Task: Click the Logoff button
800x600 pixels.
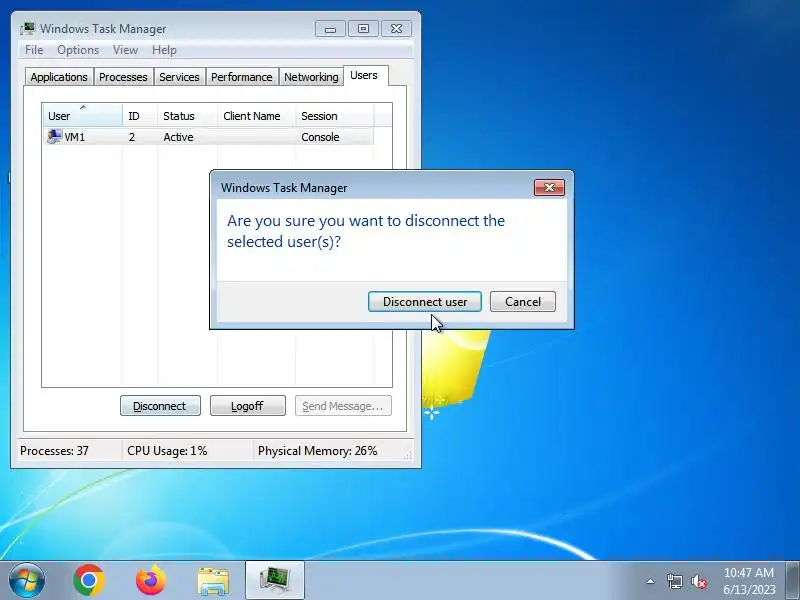Action: [248, 406]
